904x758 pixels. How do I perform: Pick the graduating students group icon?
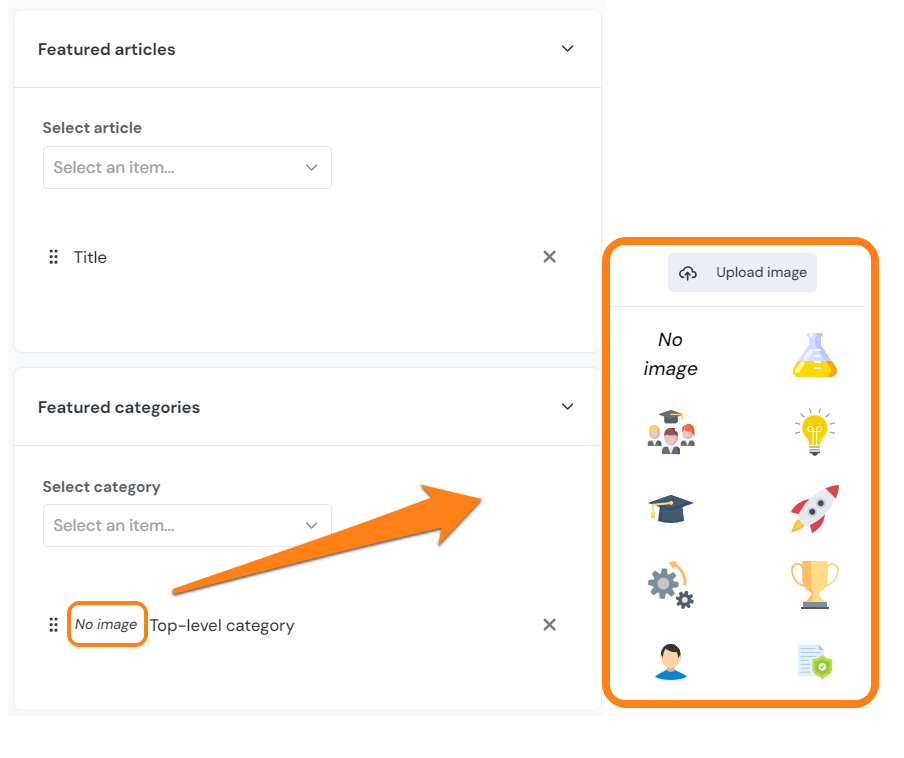(670, 432)
